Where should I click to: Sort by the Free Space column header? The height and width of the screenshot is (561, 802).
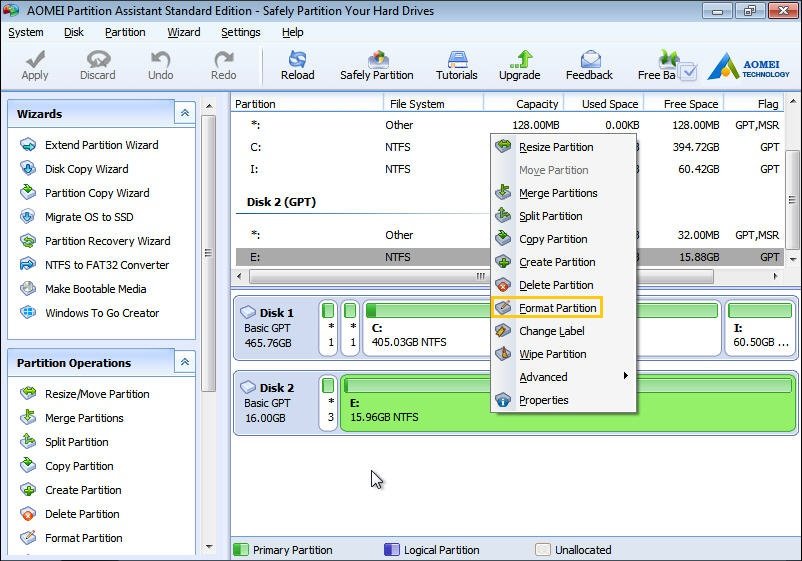(x=683, y=104)
